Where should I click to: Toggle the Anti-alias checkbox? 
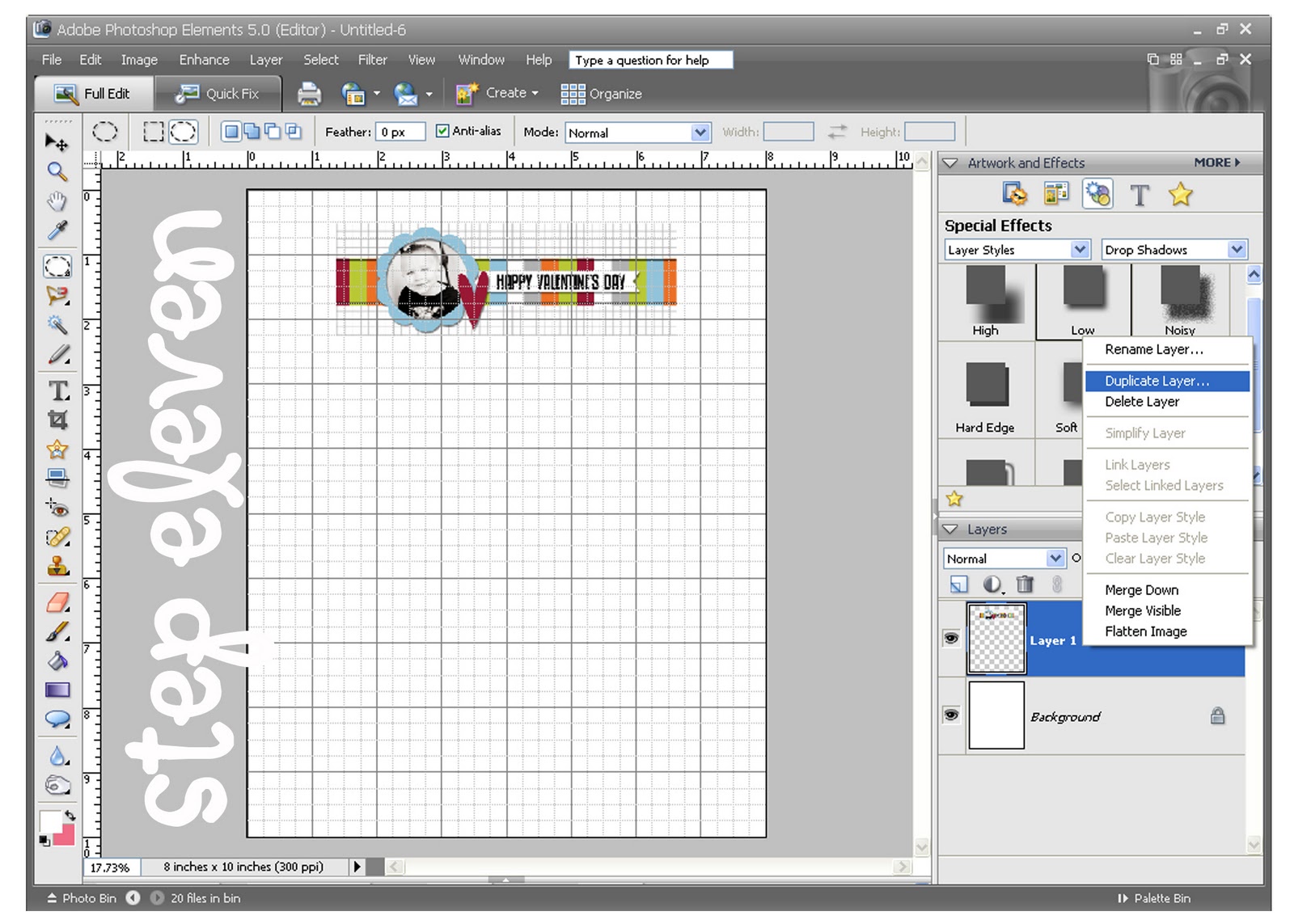tap(442, 131)
